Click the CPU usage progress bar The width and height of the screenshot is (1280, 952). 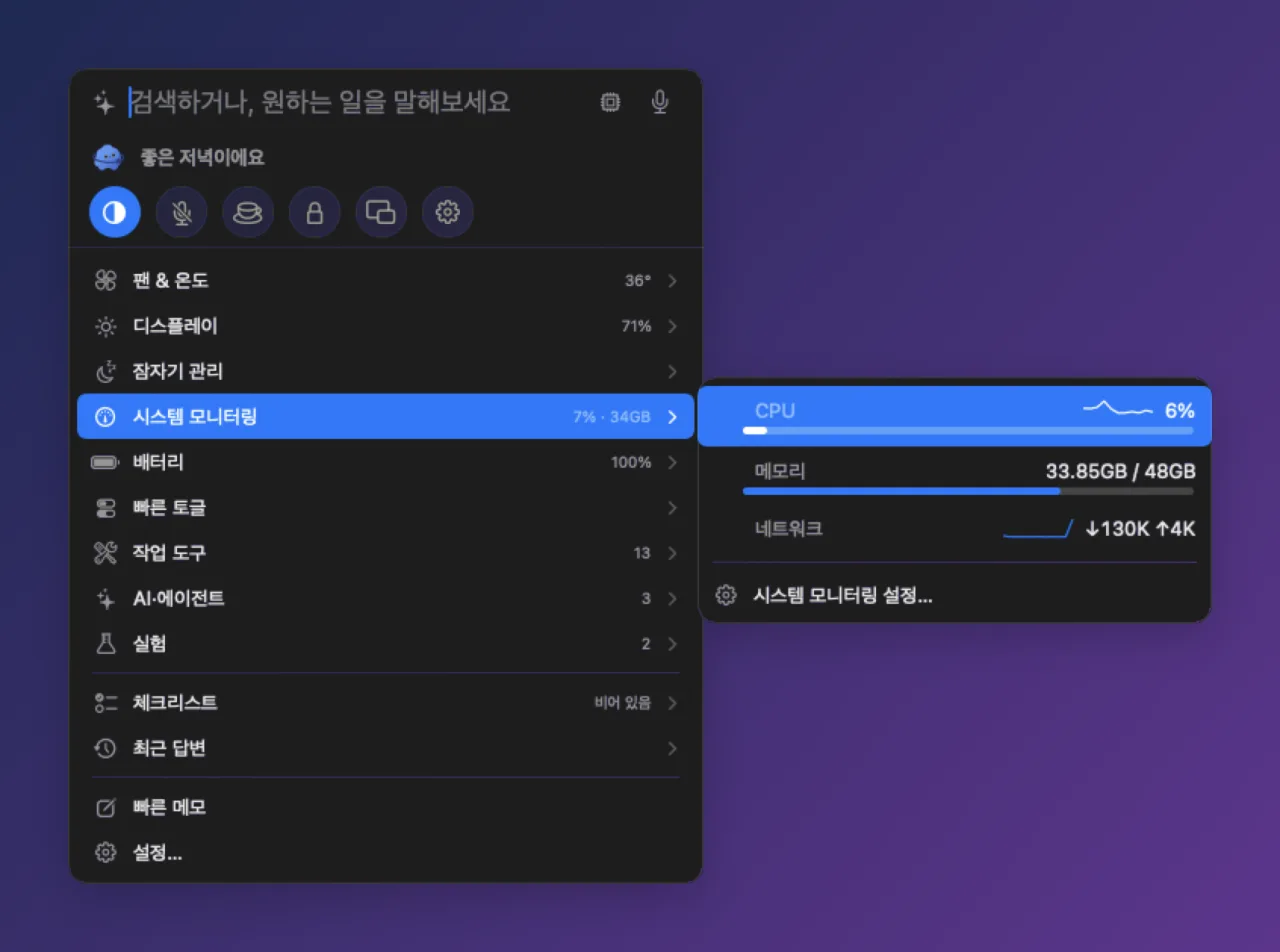click(968, 431)
